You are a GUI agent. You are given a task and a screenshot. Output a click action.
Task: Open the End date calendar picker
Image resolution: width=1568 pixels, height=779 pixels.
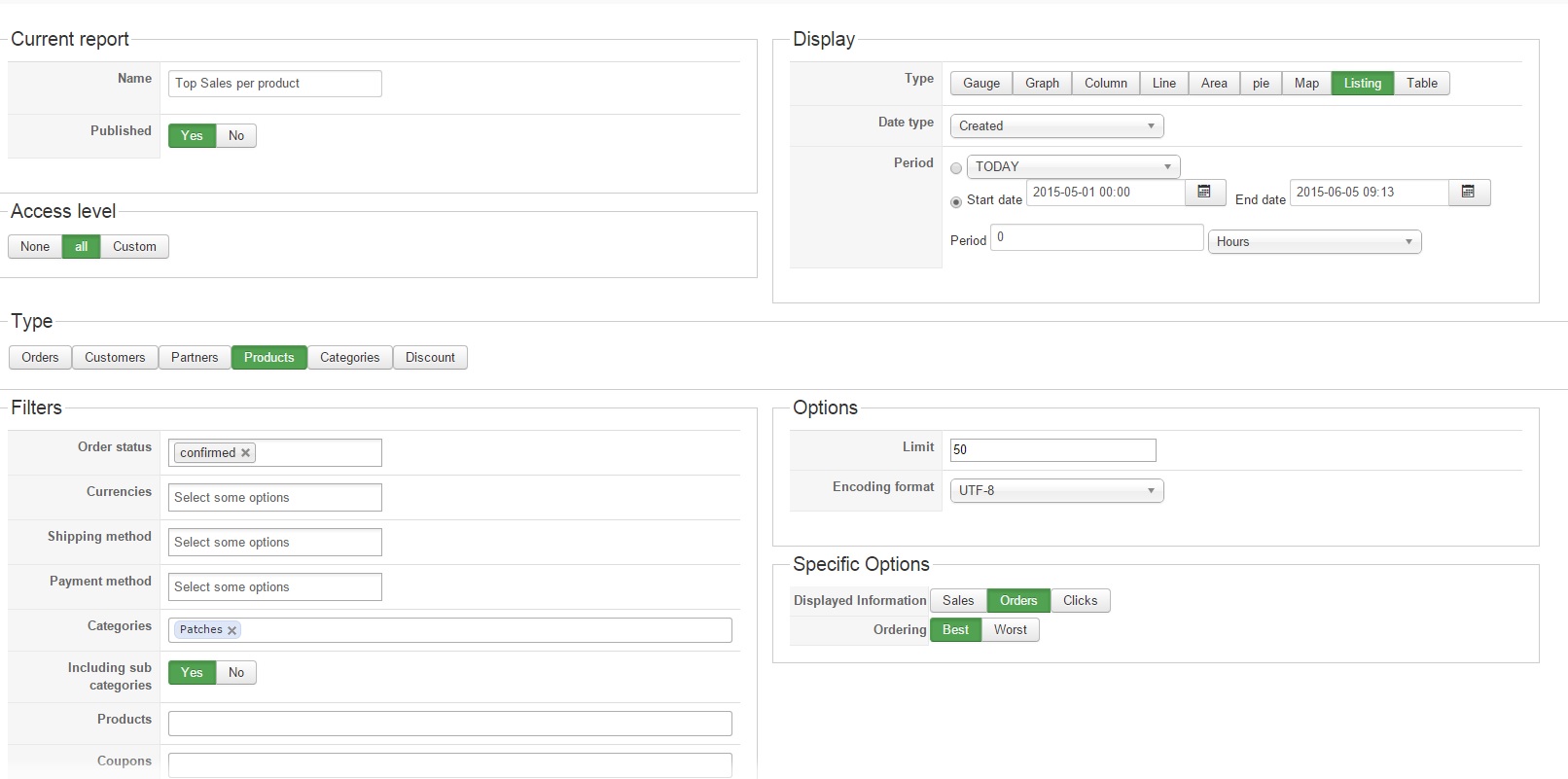pyautogui.click(x=1469, y=193)
